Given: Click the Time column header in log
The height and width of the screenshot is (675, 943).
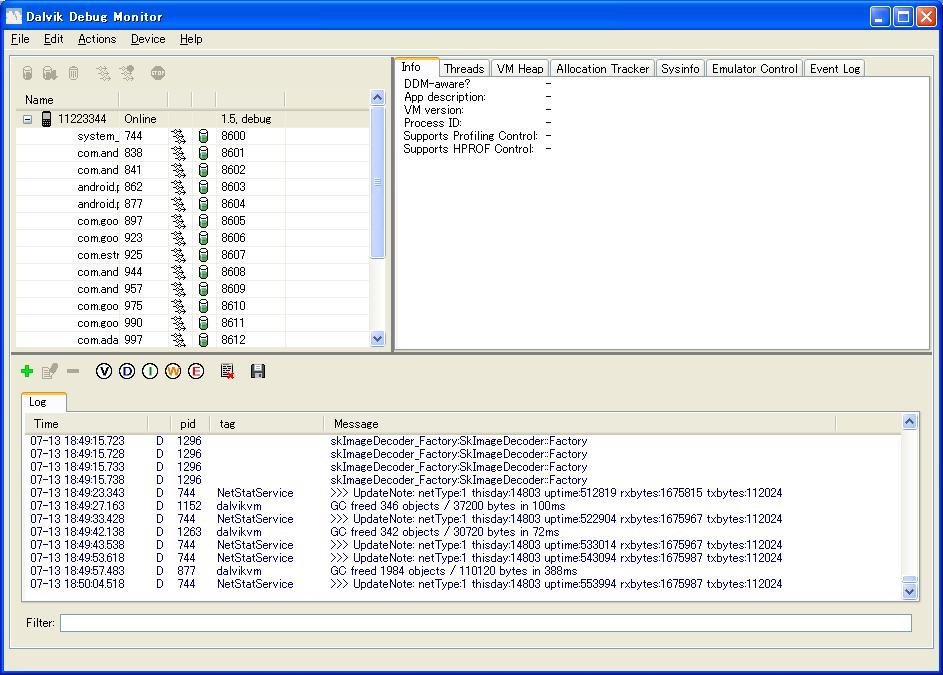Looking at the screenshot, I should 87,424.
